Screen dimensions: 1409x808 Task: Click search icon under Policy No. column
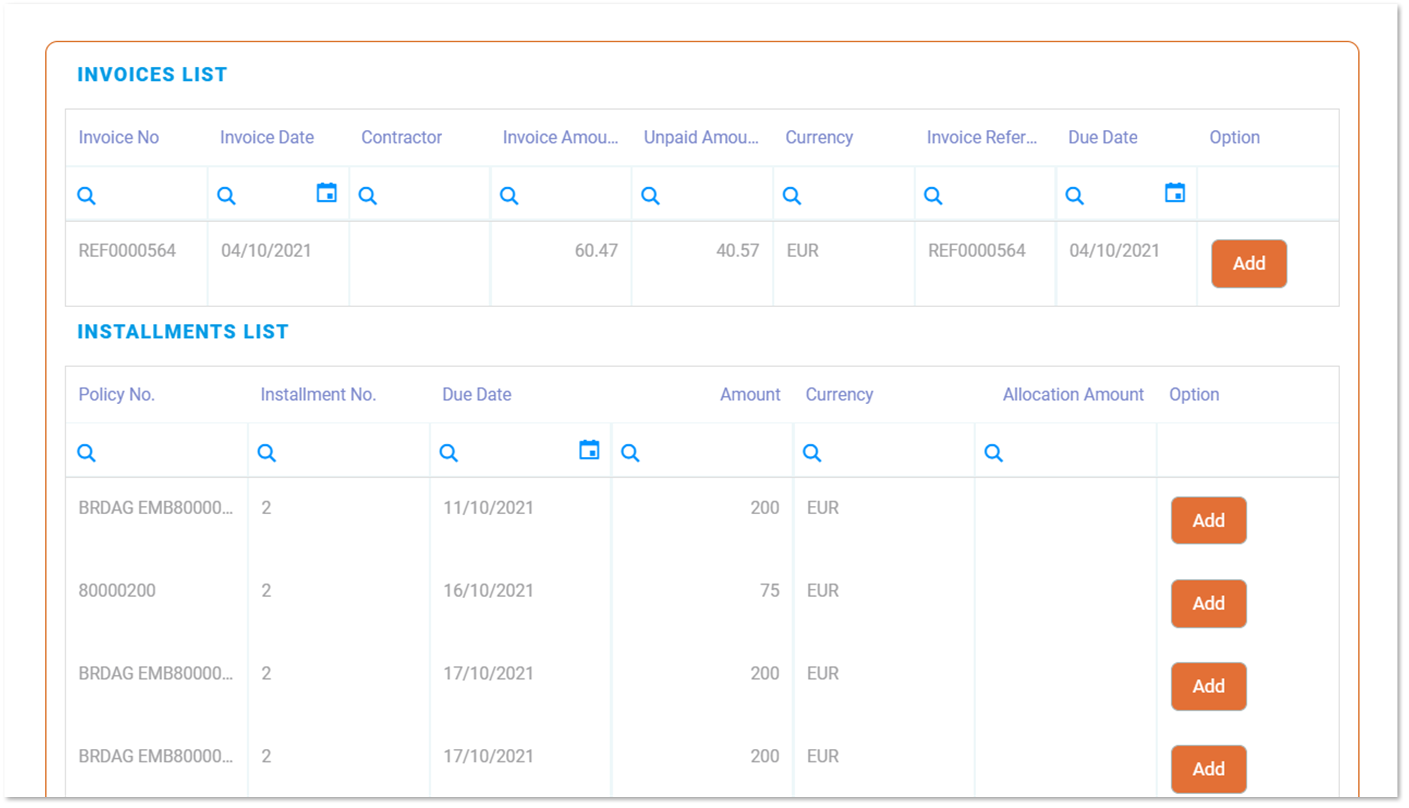(87, 453)
